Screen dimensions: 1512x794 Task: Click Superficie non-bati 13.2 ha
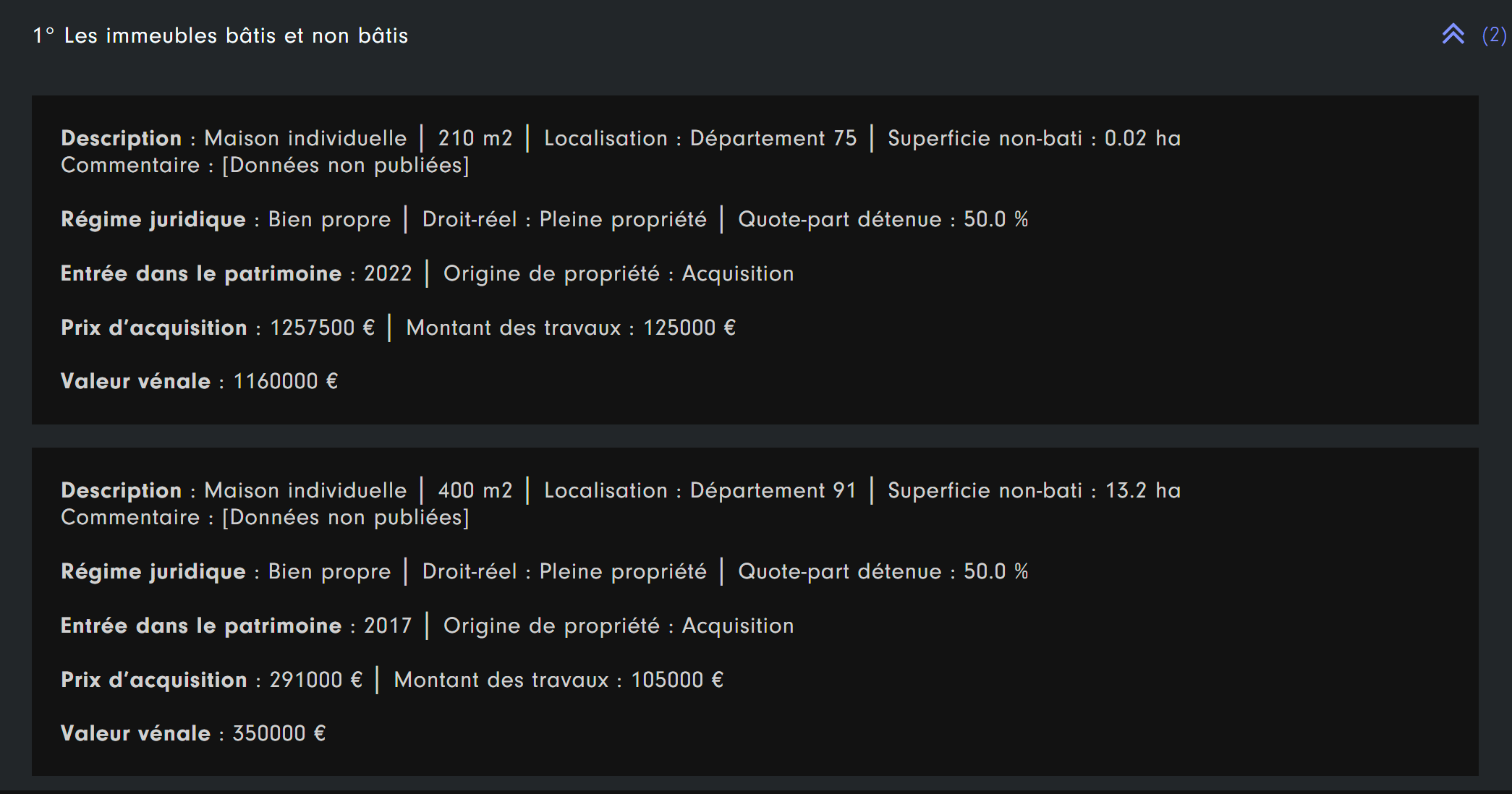point(1035,490)
